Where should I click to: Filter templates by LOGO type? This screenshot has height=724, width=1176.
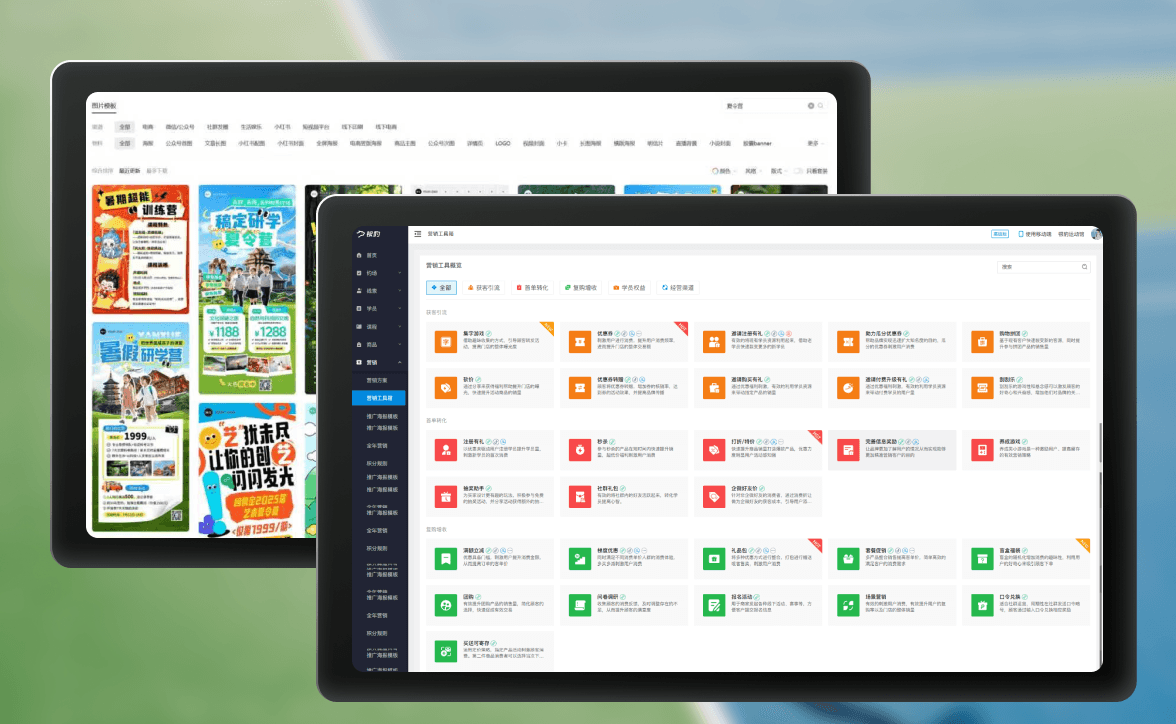(503, 143)
